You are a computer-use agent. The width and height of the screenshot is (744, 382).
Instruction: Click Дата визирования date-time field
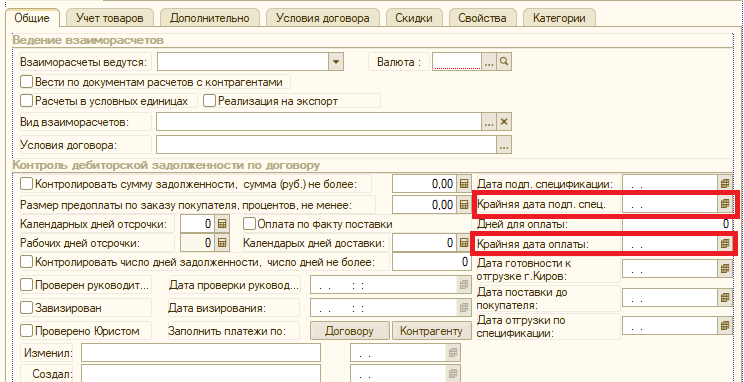(x=383, y=308)
